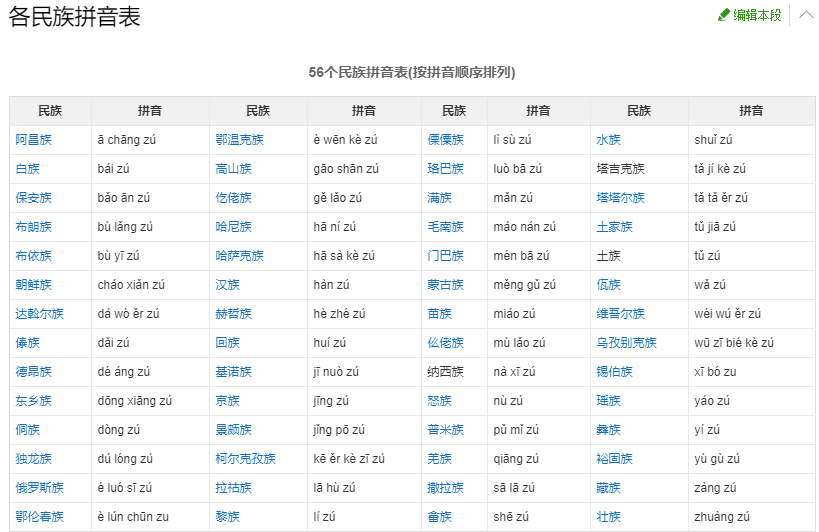Image resolution: width=819 pixels, height=532 pixels.
Task: Open the 珞巴族 link
Action: pos(446,169)
